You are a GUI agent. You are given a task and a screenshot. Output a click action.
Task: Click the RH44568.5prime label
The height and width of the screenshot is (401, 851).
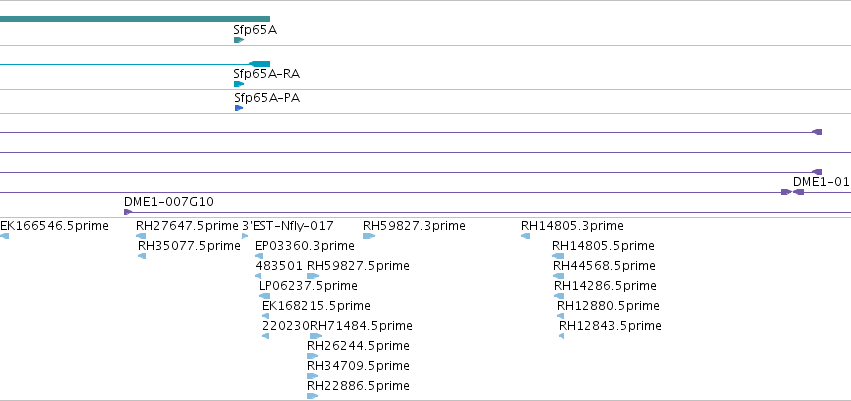pyautogui.click(x=604, y=266)
